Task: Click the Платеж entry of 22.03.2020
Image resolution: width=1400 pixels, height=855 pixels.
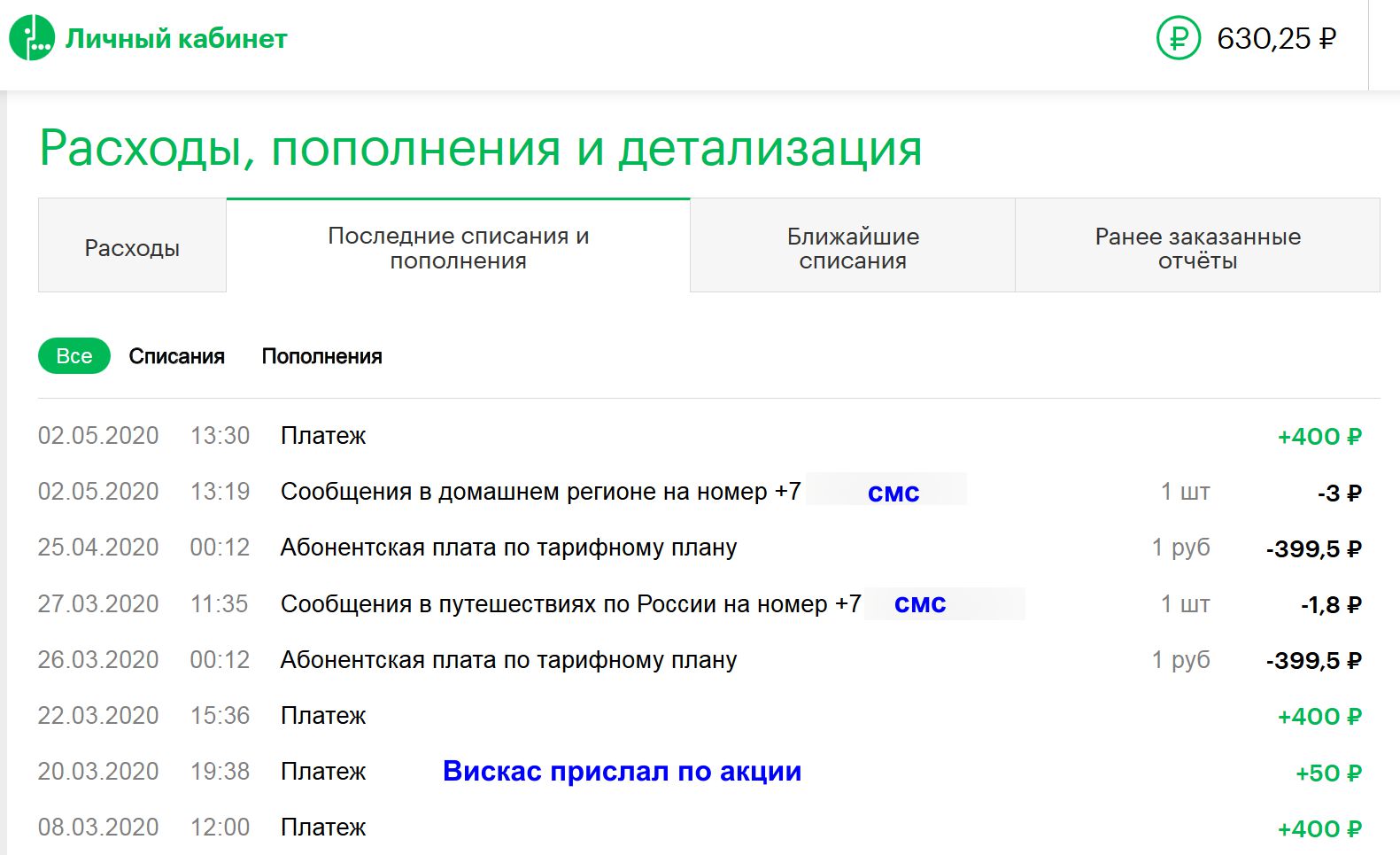Action: point(323,716)
